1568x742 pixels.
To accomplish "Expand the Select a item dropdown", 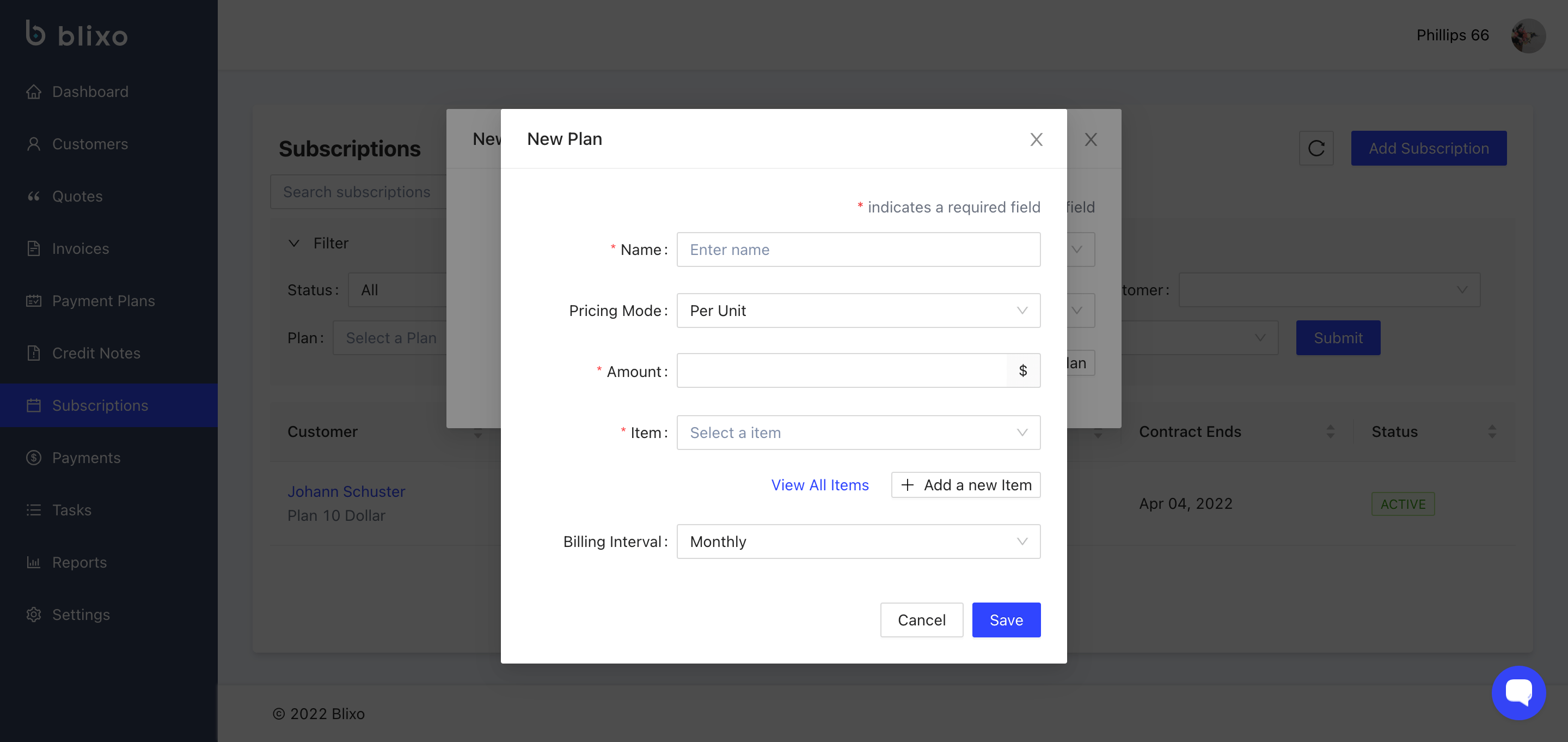I will click(857, 433).
